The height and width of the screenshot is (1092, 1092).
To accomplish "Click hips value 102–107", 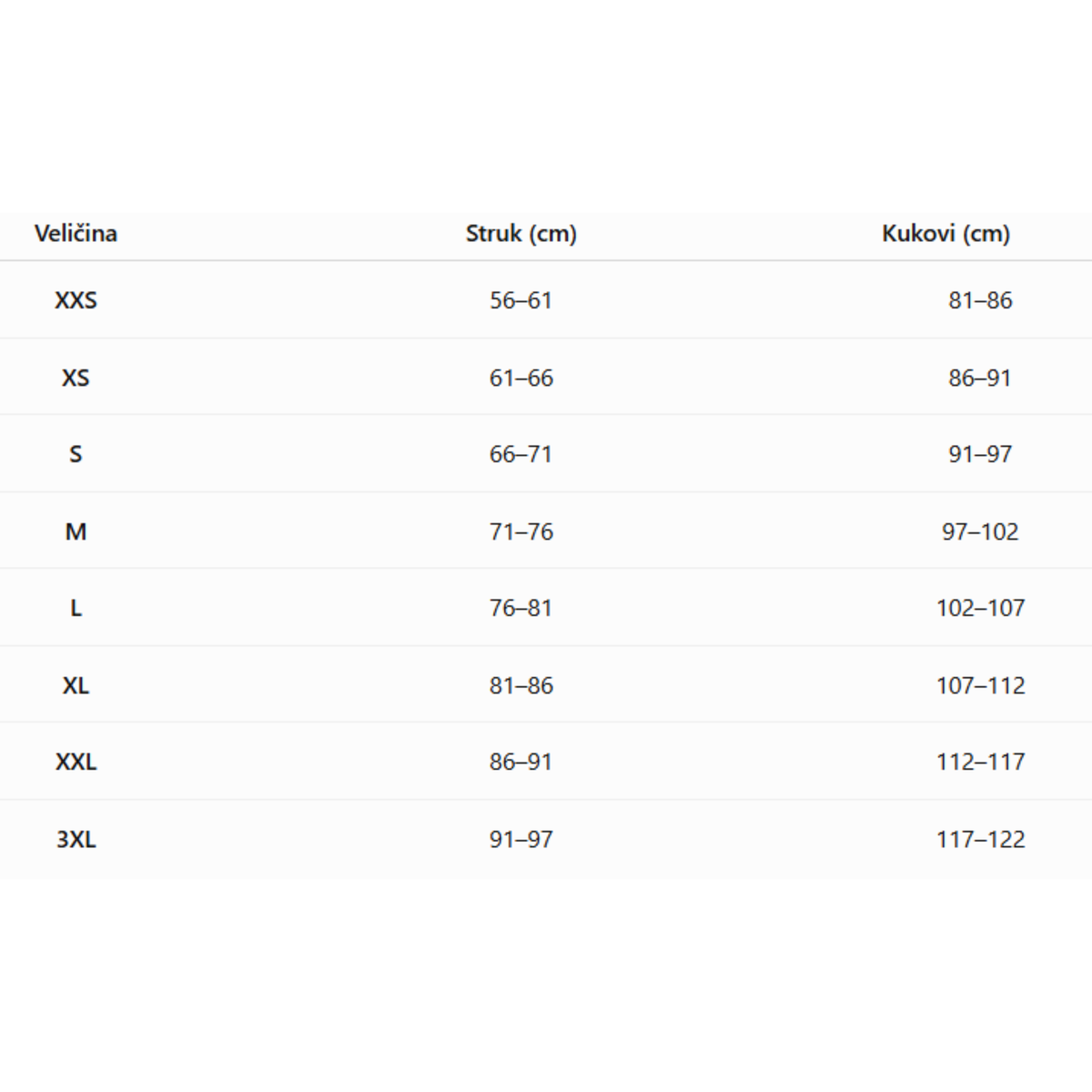I will pos(980,608).
